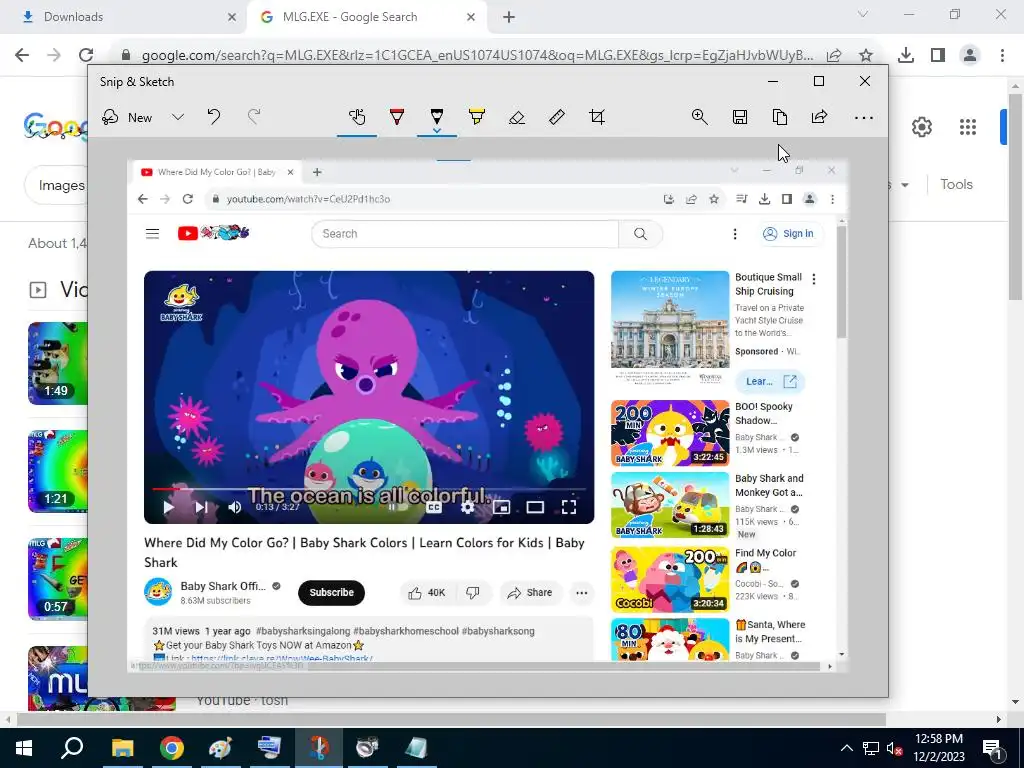Open the 0:57 MLG video thumbnail
Viewport: 1024px width, 768px height.
(57, 579)
